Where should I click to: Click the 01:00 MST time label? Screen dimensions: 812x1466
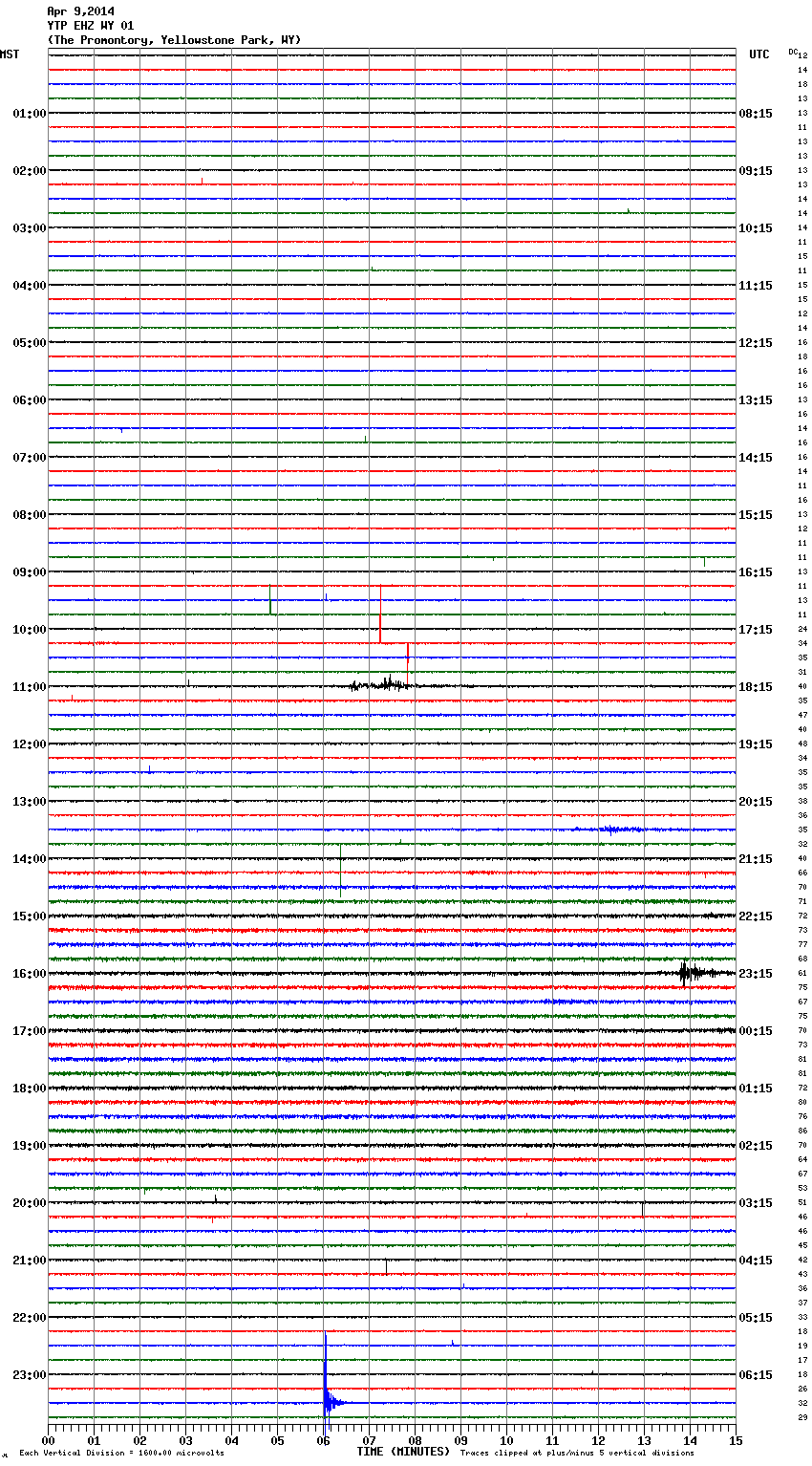[30, 114]
